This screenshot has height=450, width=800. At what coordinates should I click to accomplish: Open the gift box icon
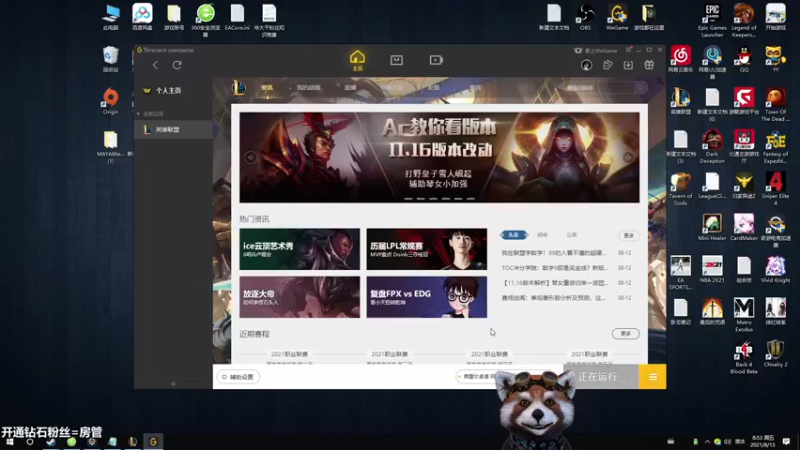pyautogui.click(x=649, y=65)
